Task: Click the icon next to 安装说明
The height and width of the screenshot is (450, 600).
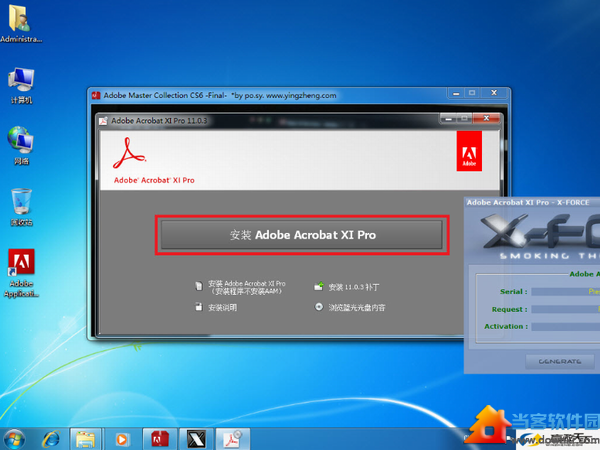Action: (199, 307)
